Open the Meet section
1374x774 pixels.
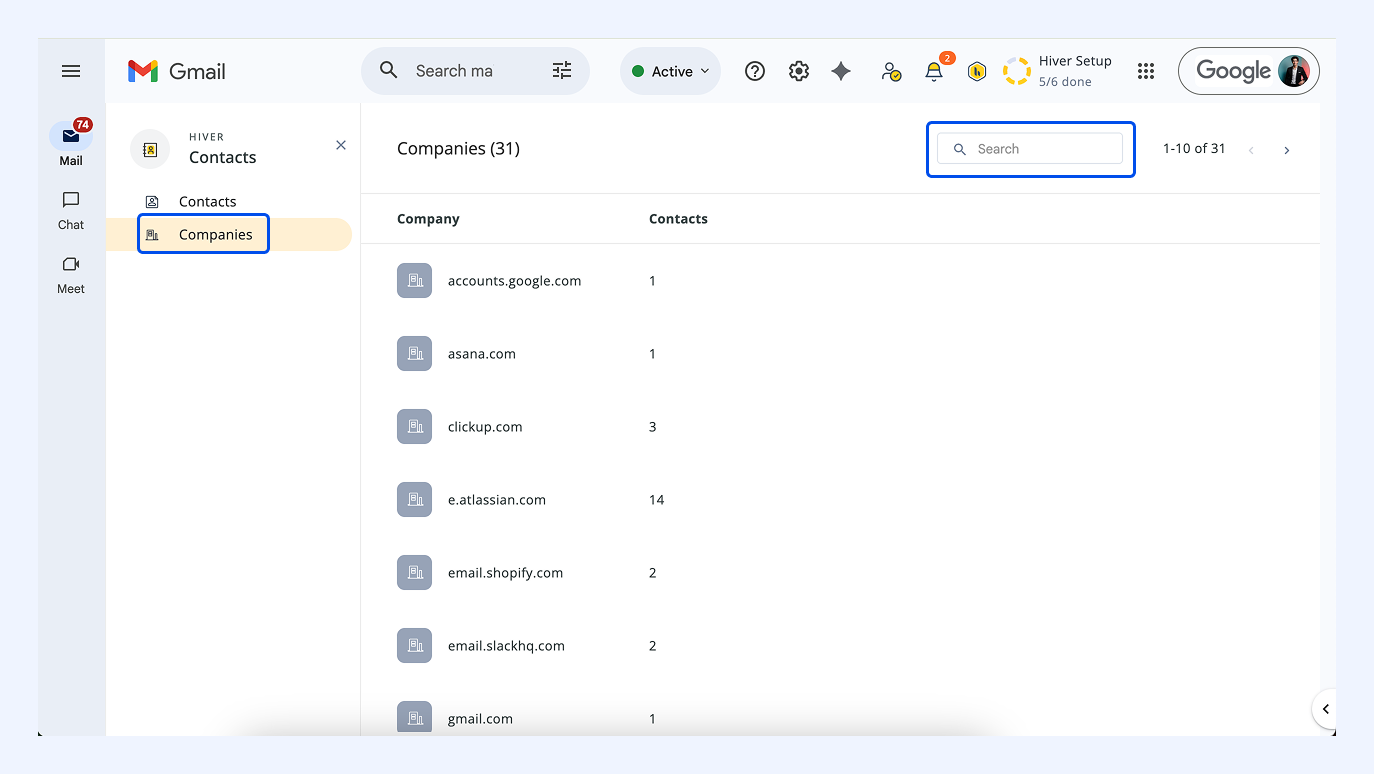pyautogui.click(x=71, y=275)
